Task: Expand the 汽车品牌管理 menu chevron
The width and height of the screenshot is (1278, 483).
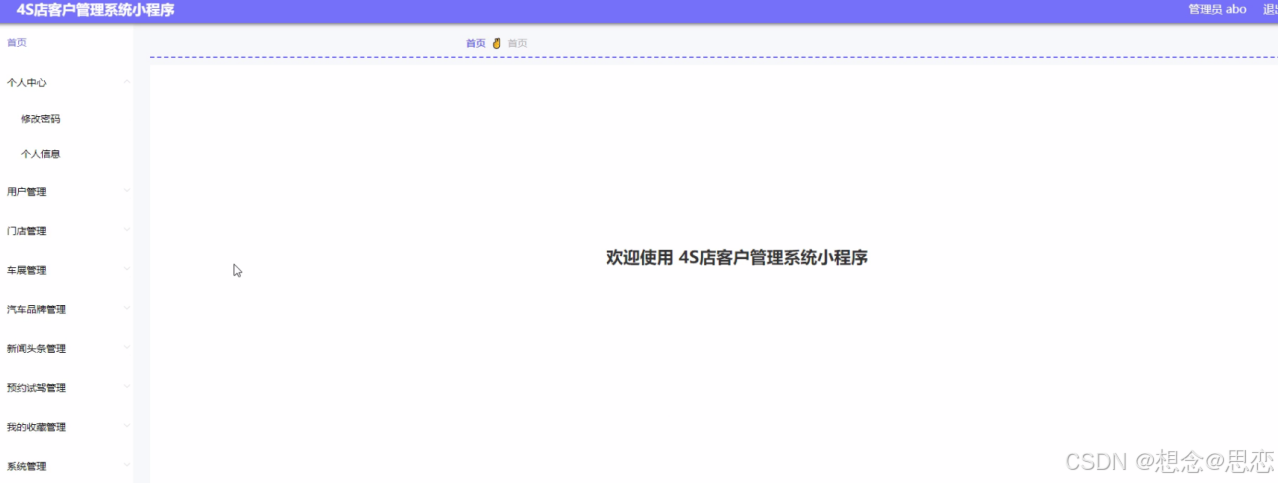Action: coord(127,308)
